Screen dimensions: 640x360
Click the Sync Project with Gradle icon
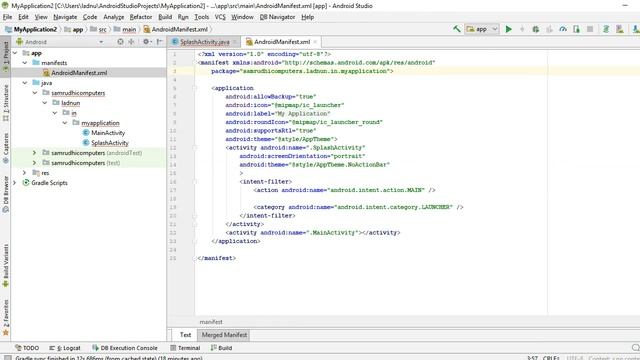606,29
